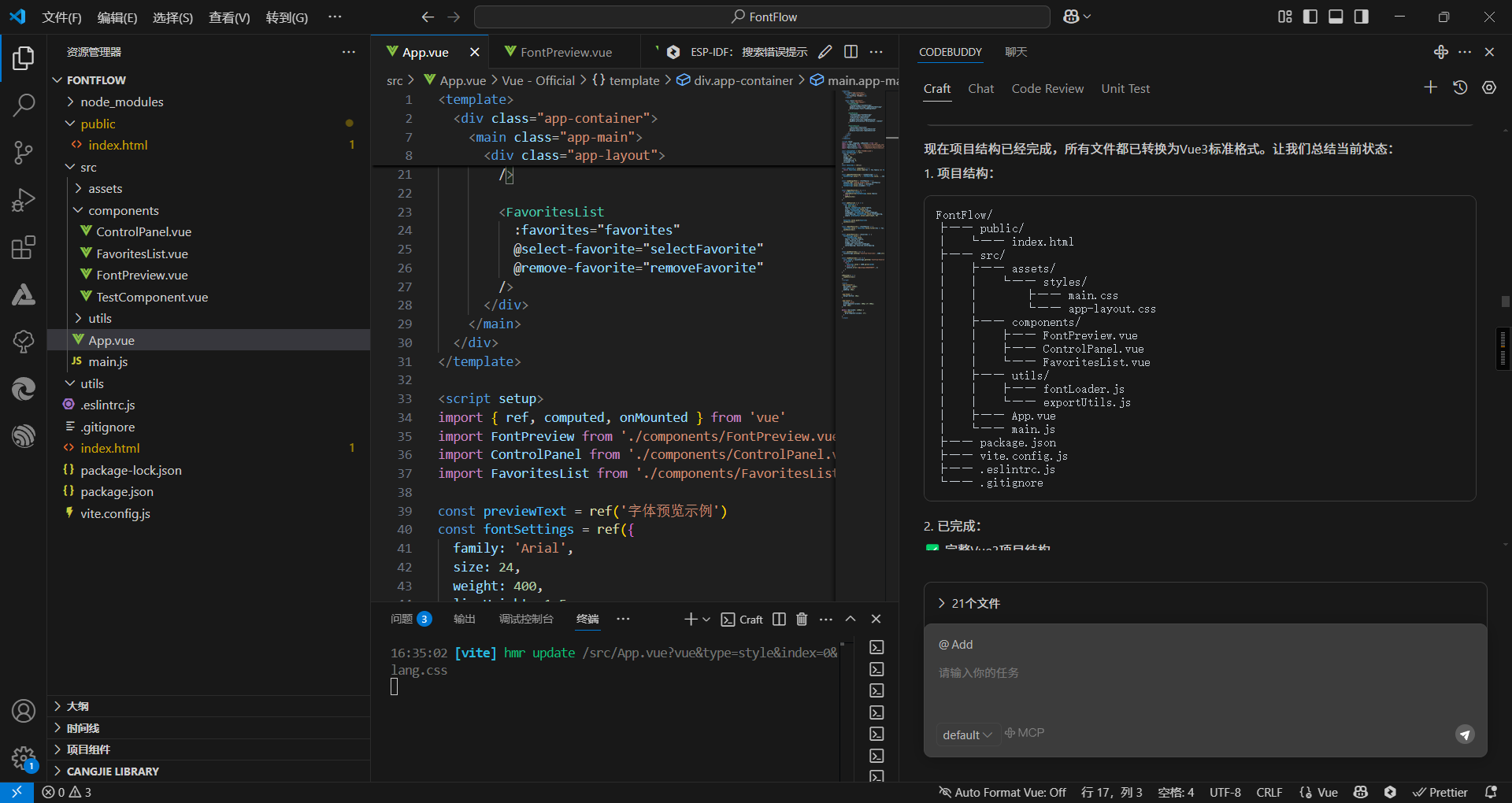Click errors and warnings count in status bar

pyautogui.click(x=67, y=792)
